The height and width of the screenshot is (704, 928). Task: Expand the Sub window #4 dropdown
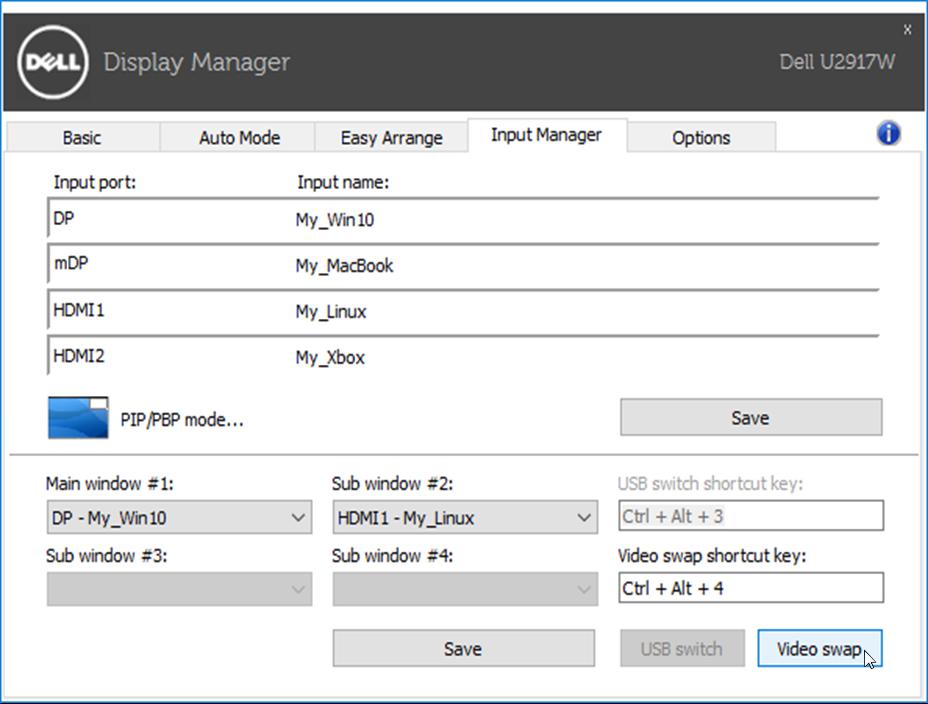coord(465,589)
